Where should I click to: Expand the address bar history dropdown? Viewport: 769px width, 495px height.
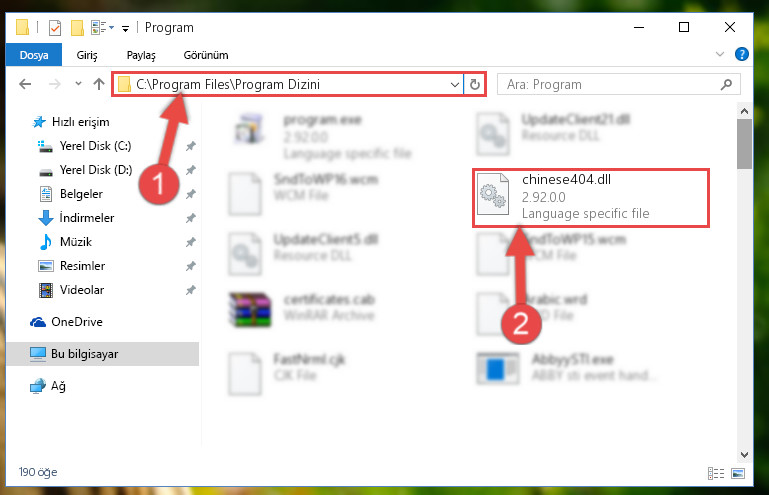(x=455, y=84)
